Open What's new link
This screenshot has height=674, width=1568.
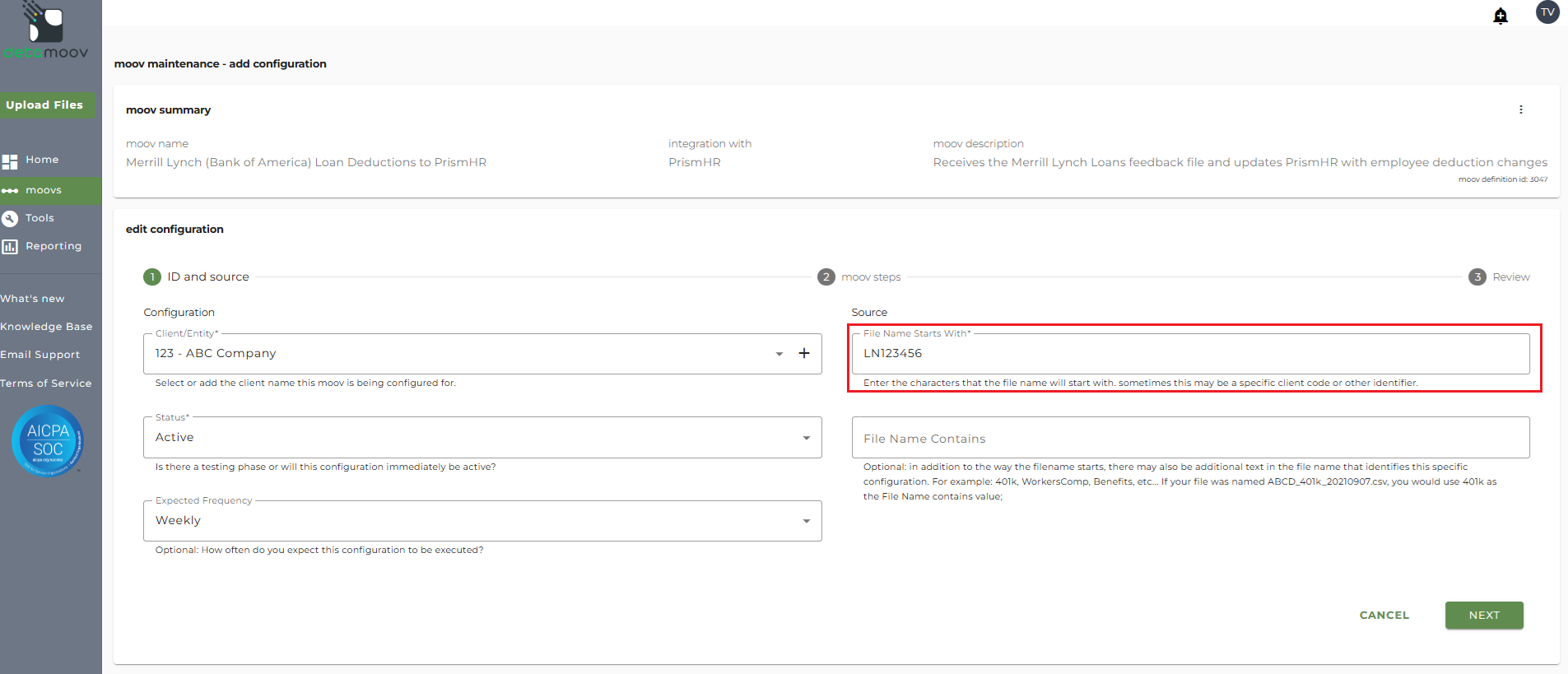[32, 299]
